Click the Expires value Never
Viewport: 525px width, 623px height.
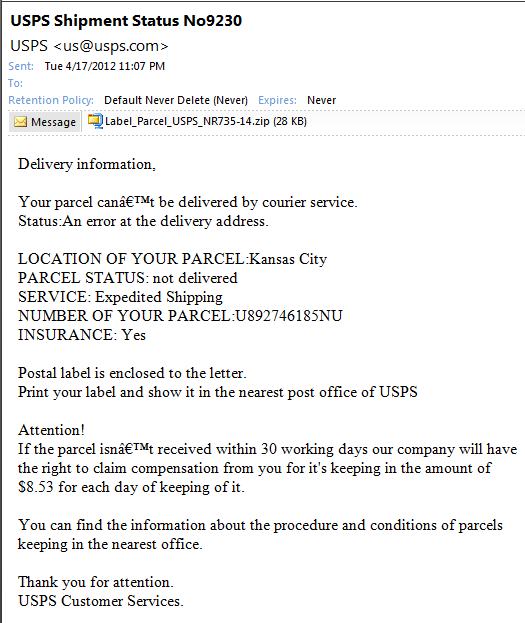(x=322, y=100)
